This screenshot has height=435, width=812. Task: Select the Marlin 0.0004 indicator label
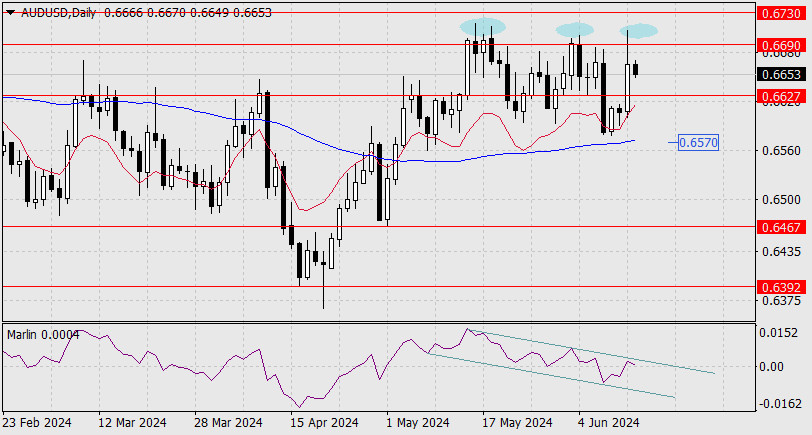(x=43, y=335)
